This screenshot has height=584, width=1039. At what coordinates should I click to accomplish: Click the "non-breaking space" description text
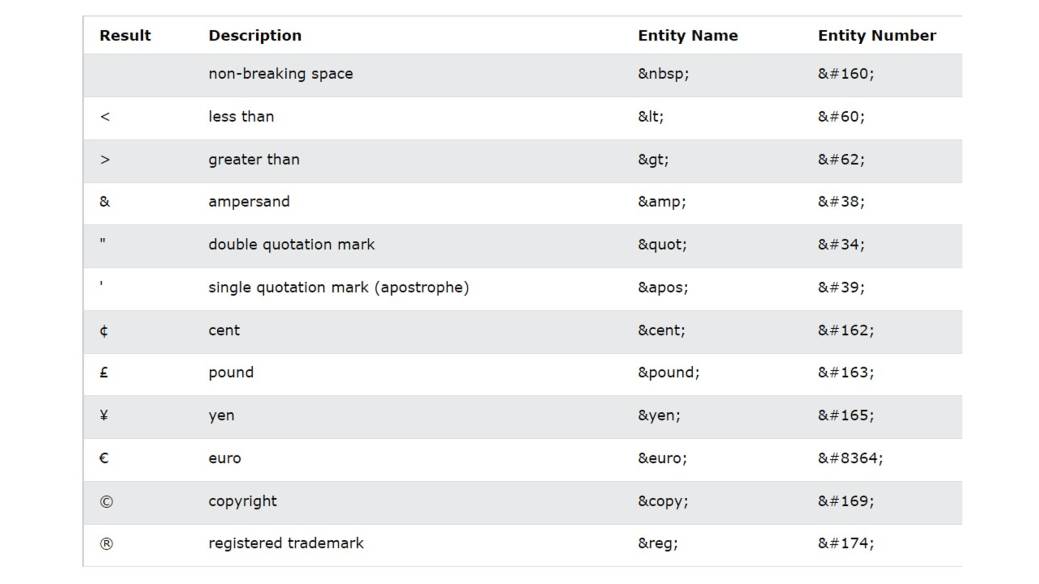280,74
